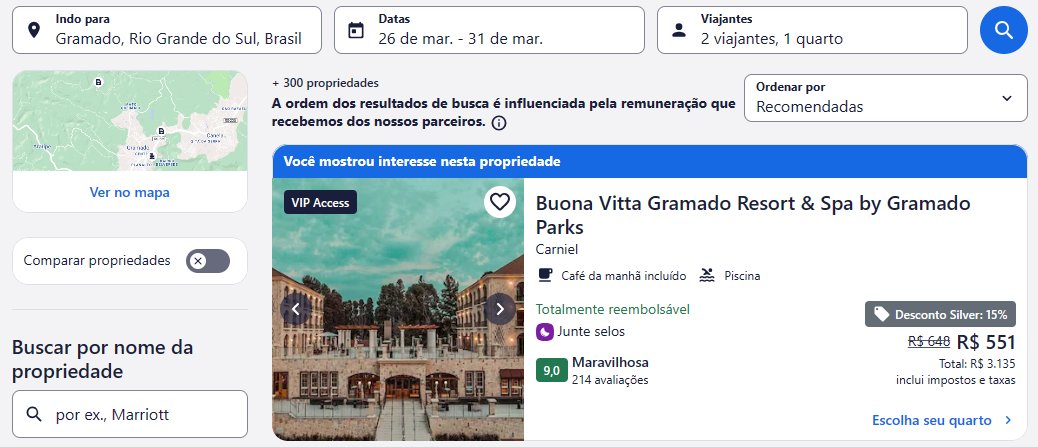Click the Indo para destination field
1038x447 pixels.
point(167,30)
